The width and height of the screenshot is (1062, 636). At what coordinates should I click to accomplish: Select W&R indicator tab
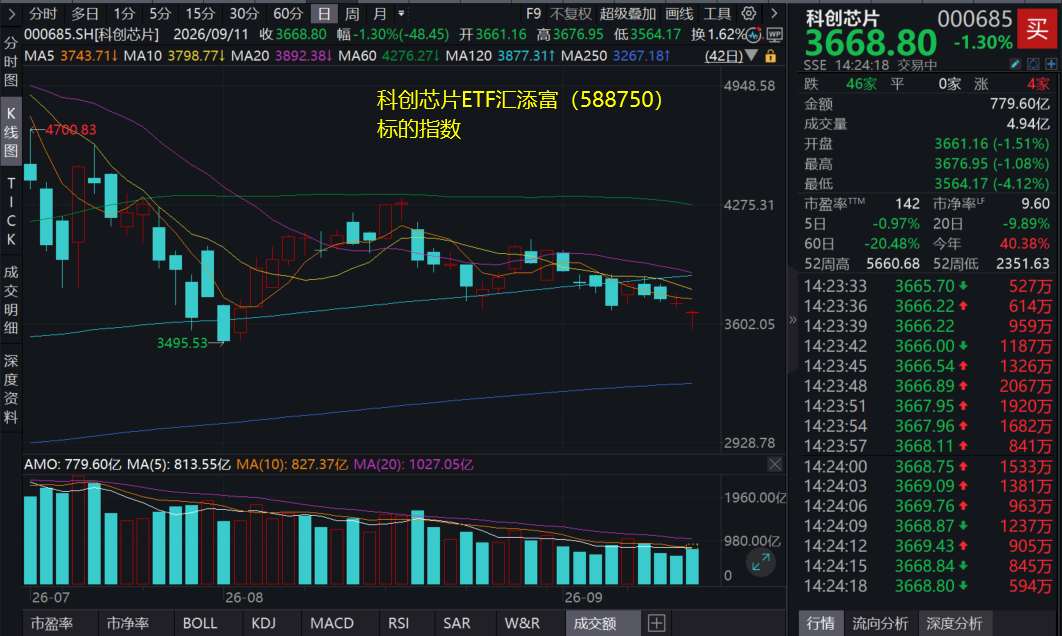(x=522, y=623)
